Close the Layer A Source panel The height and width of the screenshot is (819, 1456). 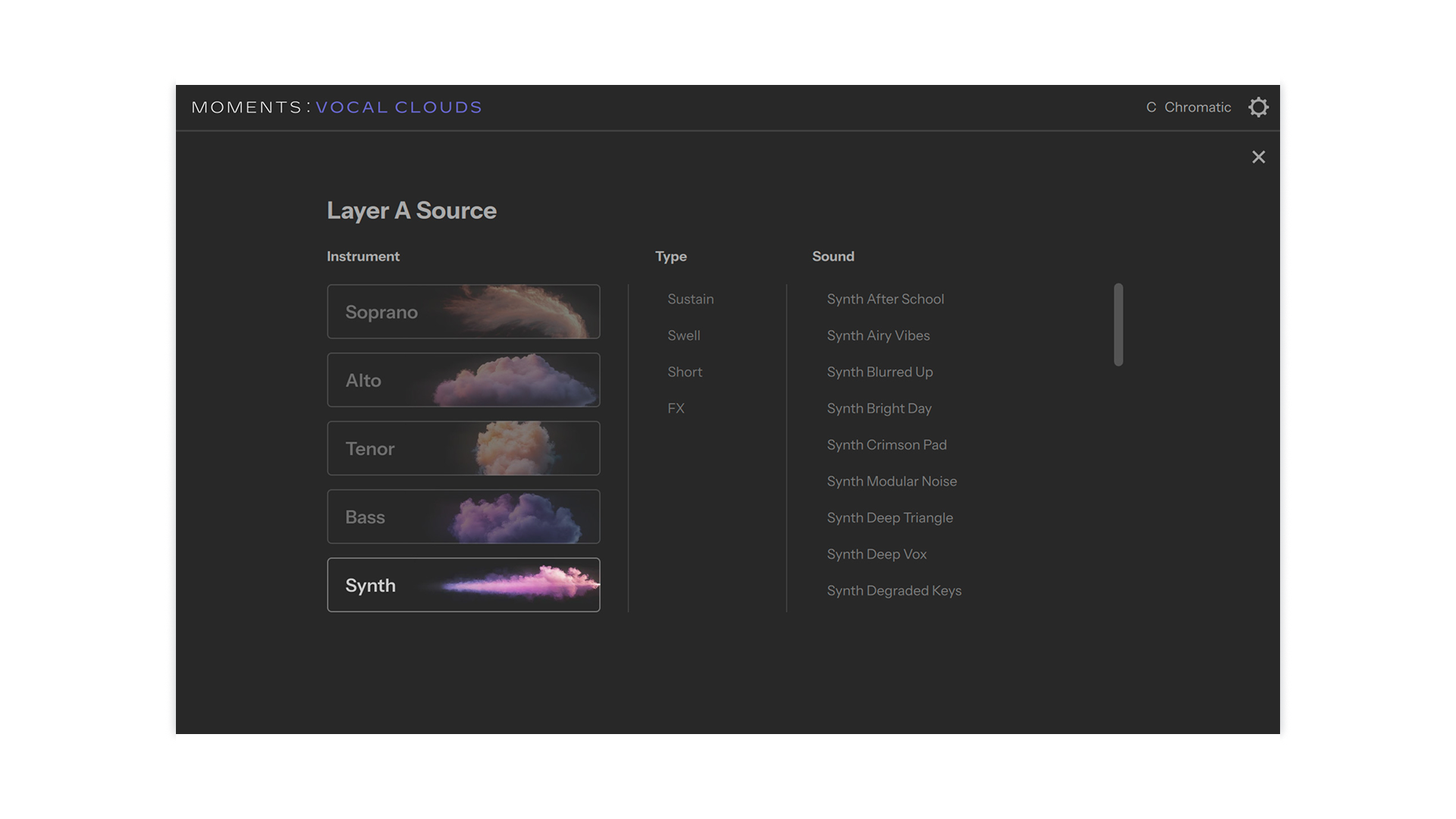pyautogui.click(x=1259, y=157)
